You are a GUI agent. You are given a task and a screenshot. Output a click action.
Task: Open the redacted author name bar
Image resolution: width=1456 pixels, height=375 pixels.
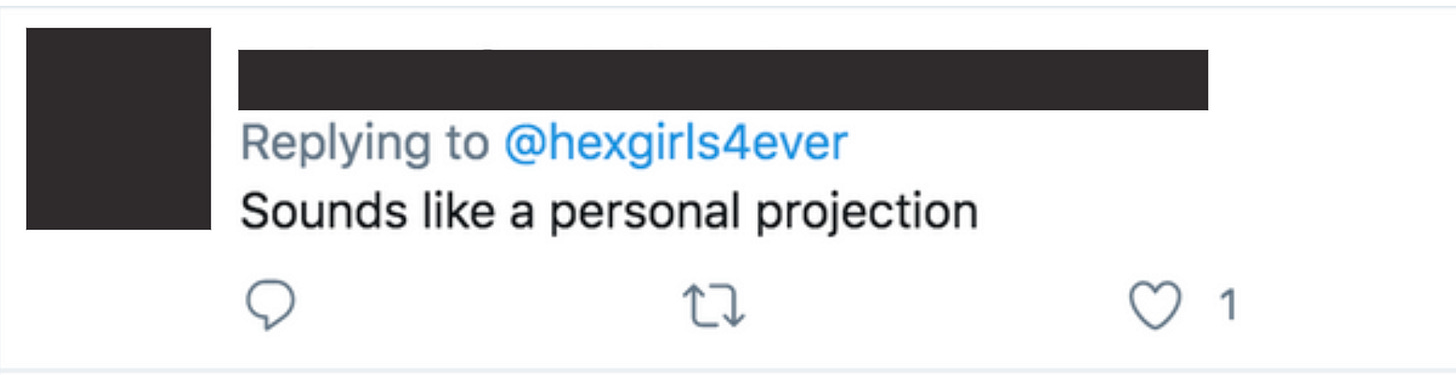tap(723, 79)
